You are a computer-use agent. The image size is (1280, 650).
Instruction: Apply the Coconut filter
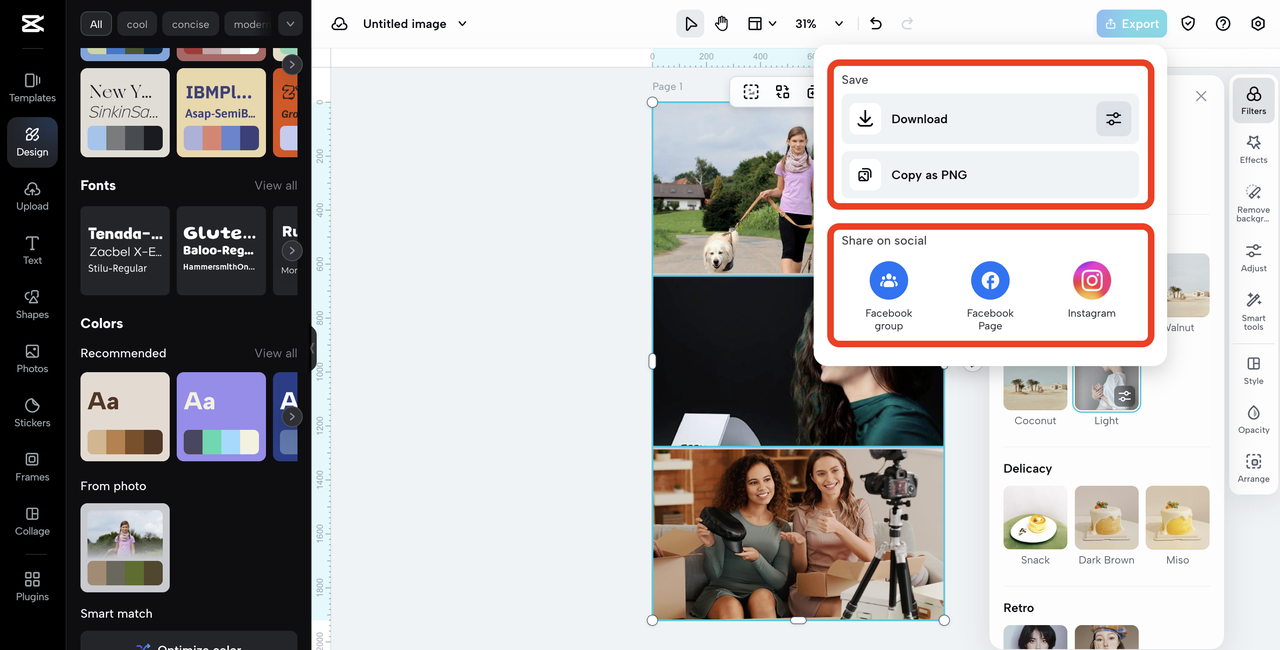coord(1035,390)
